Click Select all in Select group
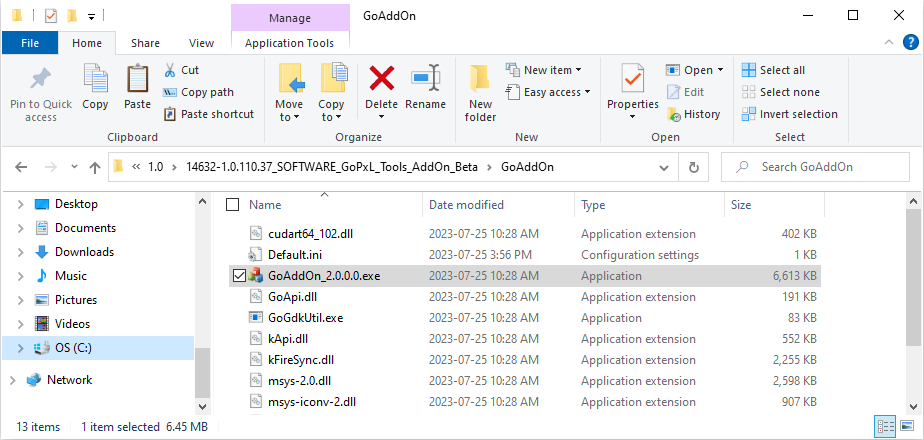The height and width of the screenshot is (440, 924). tap(773, 70)
